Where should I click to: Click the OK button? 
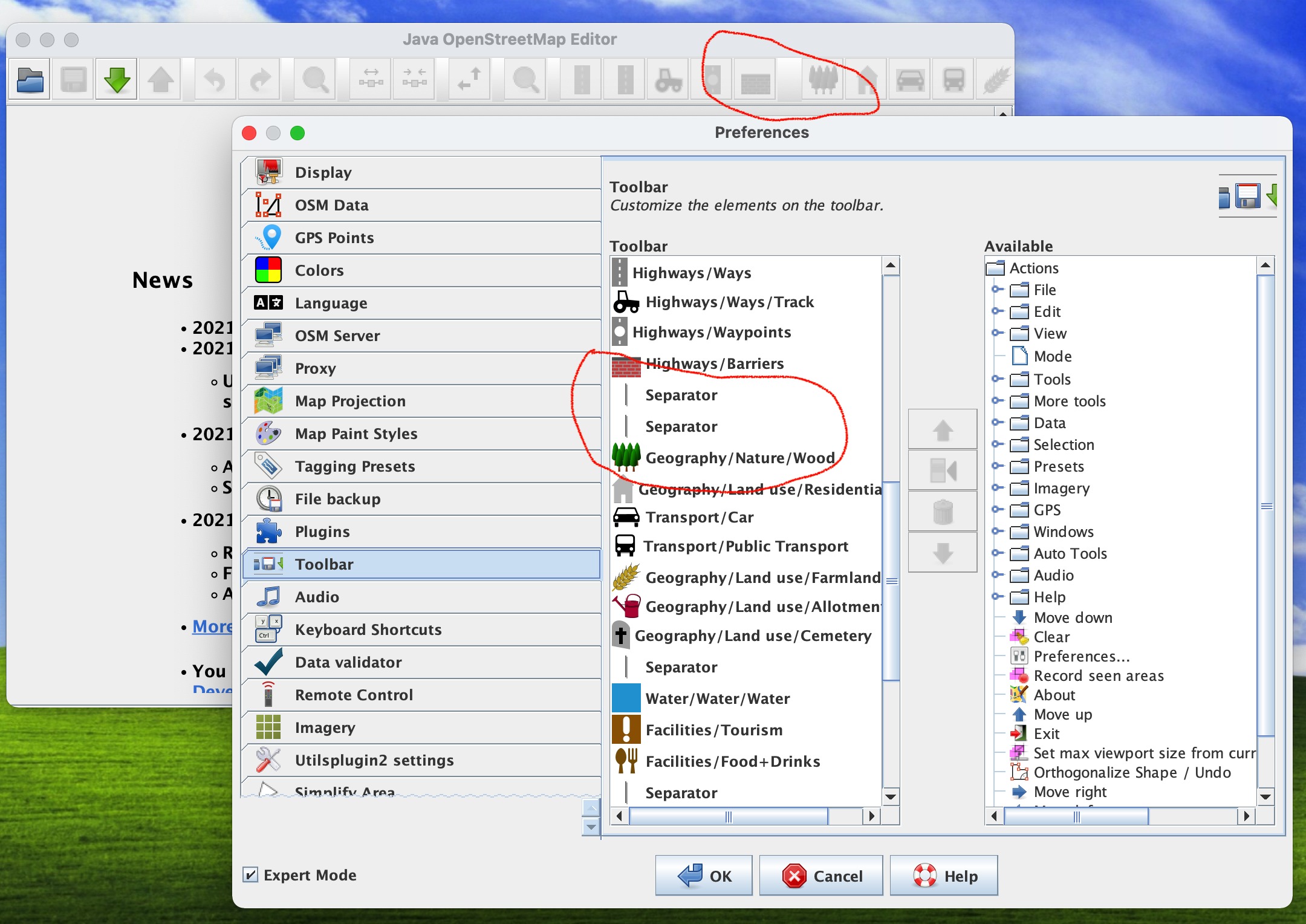pyautogui.click(x=704, y=876)
